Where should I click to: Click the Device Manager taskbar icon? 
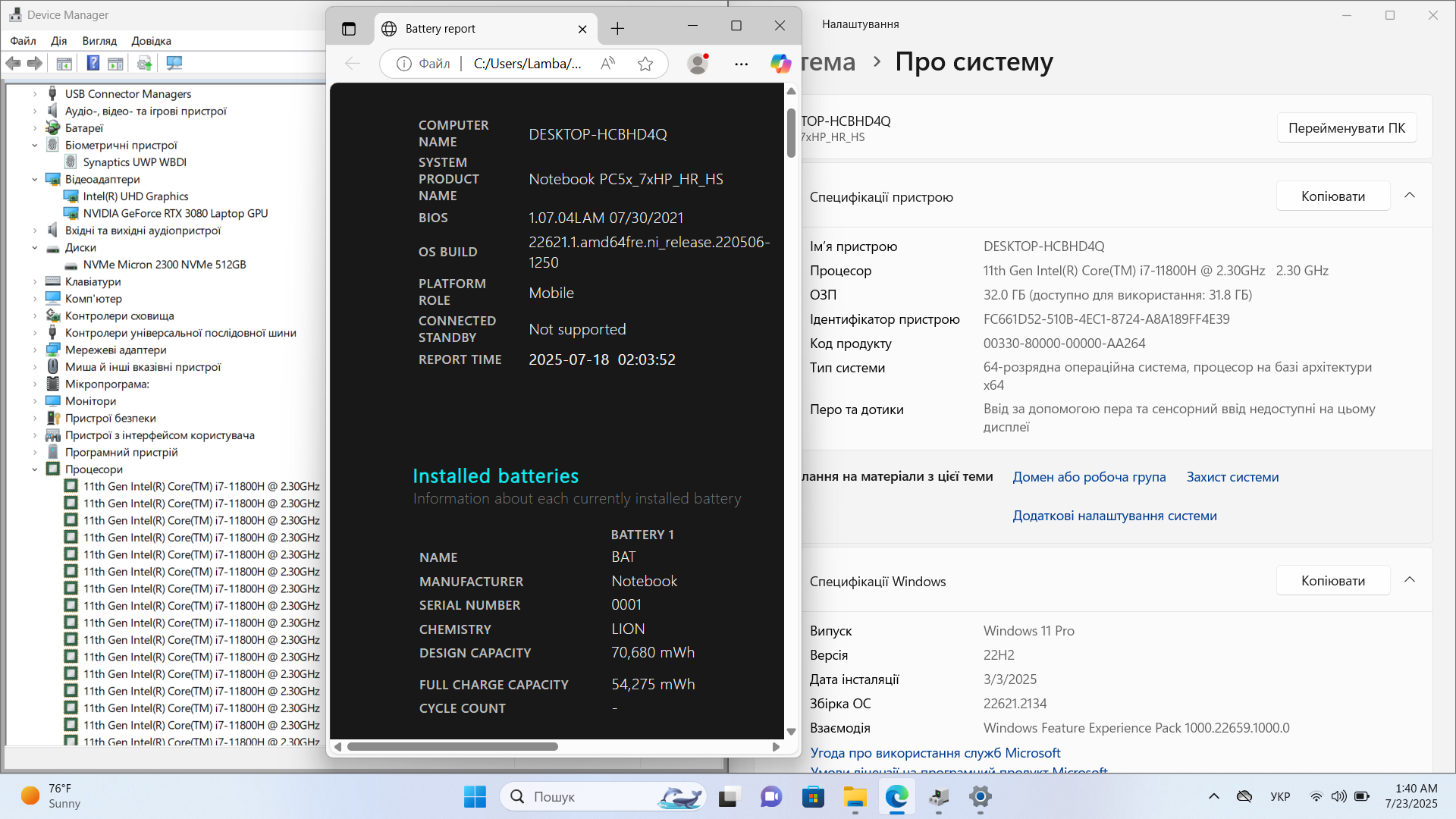click(x=939, y=797)
